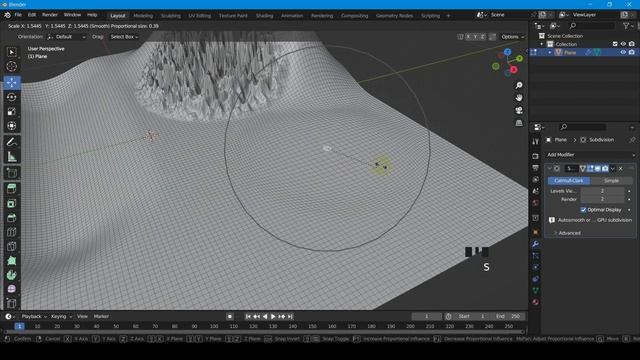
Task: Switch orthographic/perspective grid icon
Action: pyautogui.click(x=519, y=123)
